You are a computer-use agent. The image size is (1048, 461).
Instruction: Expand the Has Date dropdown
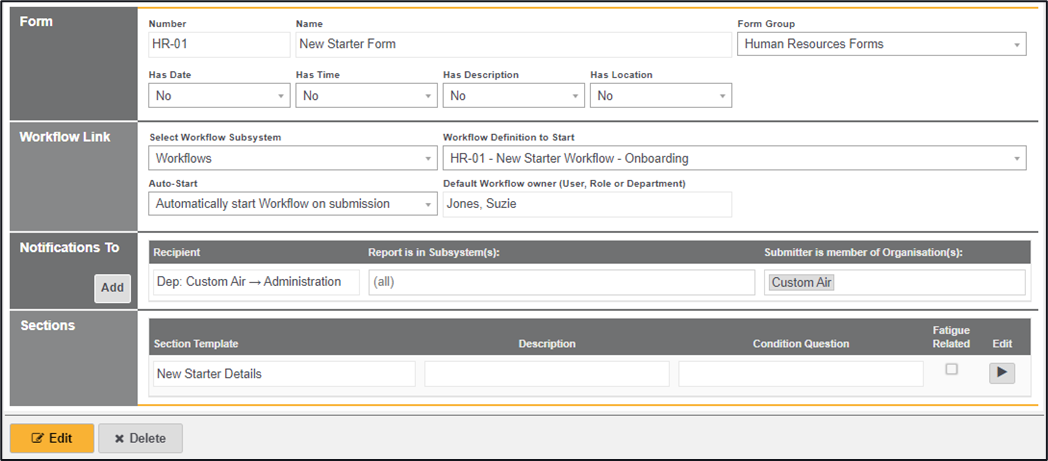pos(219,96)
